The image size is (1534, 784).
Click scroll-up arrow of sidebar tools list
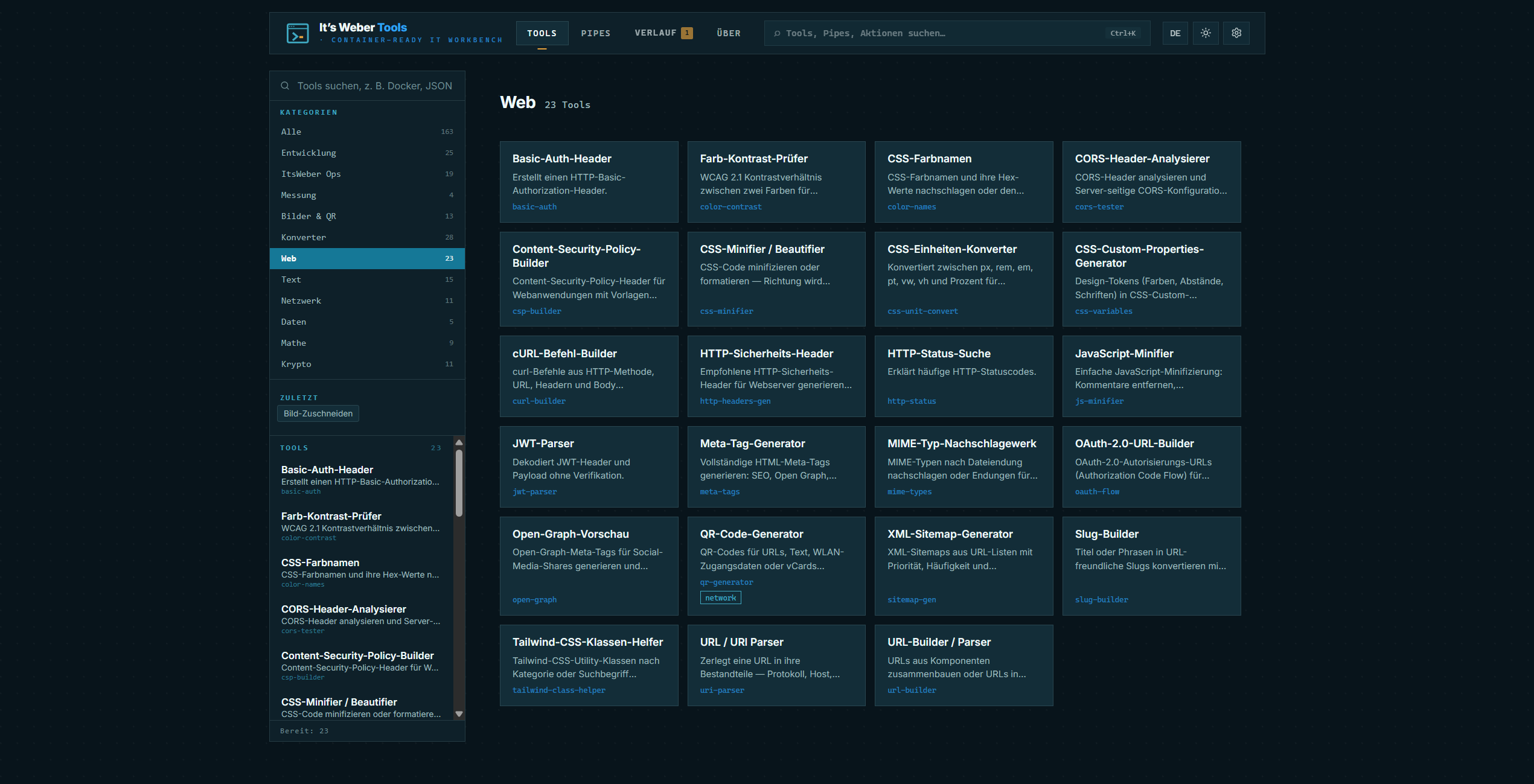459,442
